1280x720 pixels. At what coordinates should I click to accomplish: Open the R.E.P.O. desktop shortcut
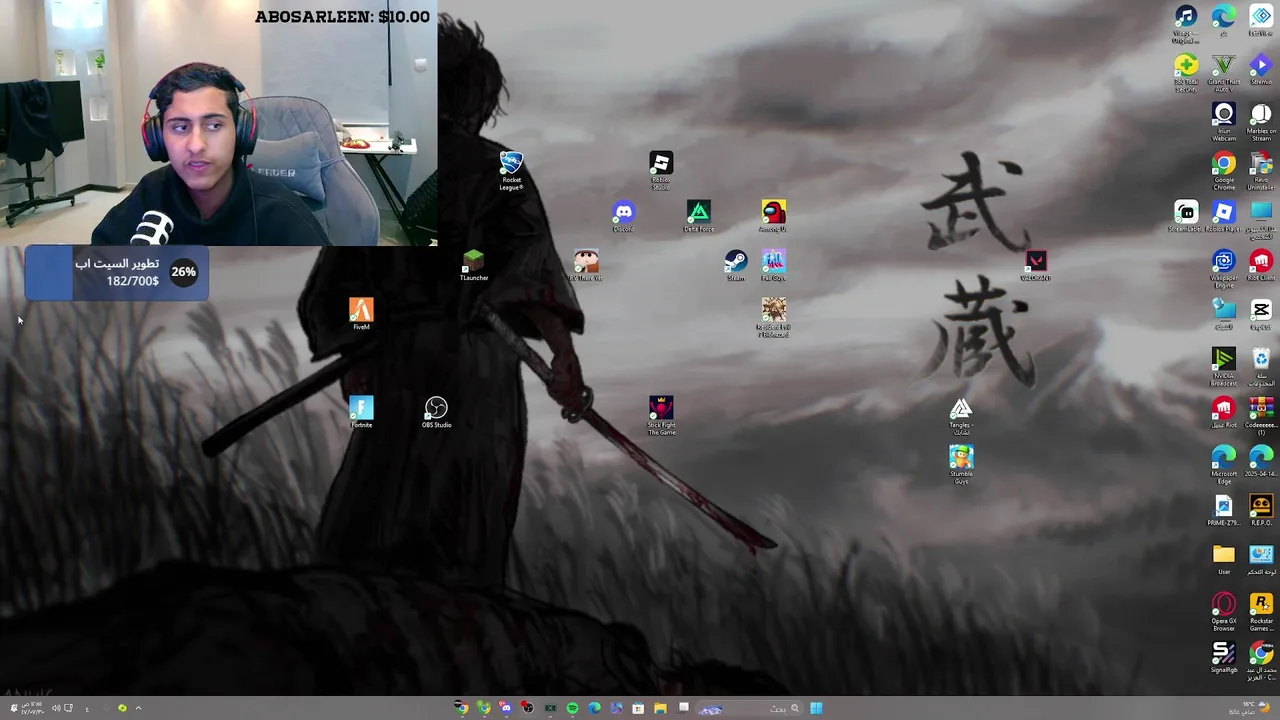[1261, 509]
